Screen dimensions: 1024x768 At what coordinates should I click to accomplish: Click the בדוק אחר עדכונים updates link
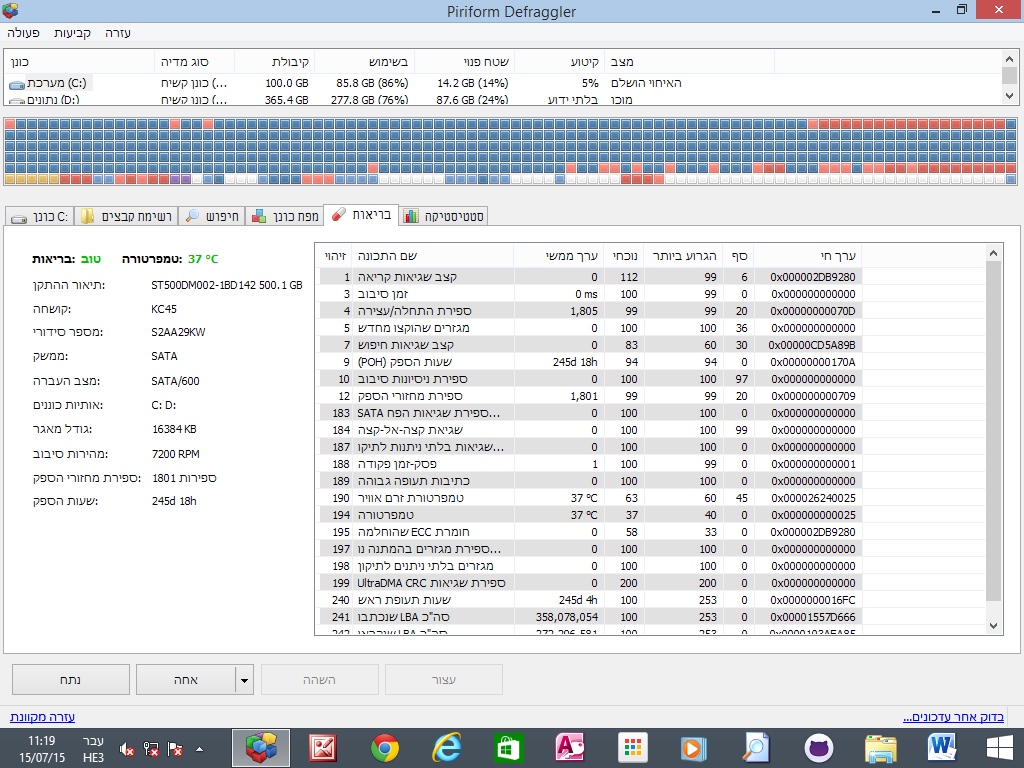click(953, 717)
